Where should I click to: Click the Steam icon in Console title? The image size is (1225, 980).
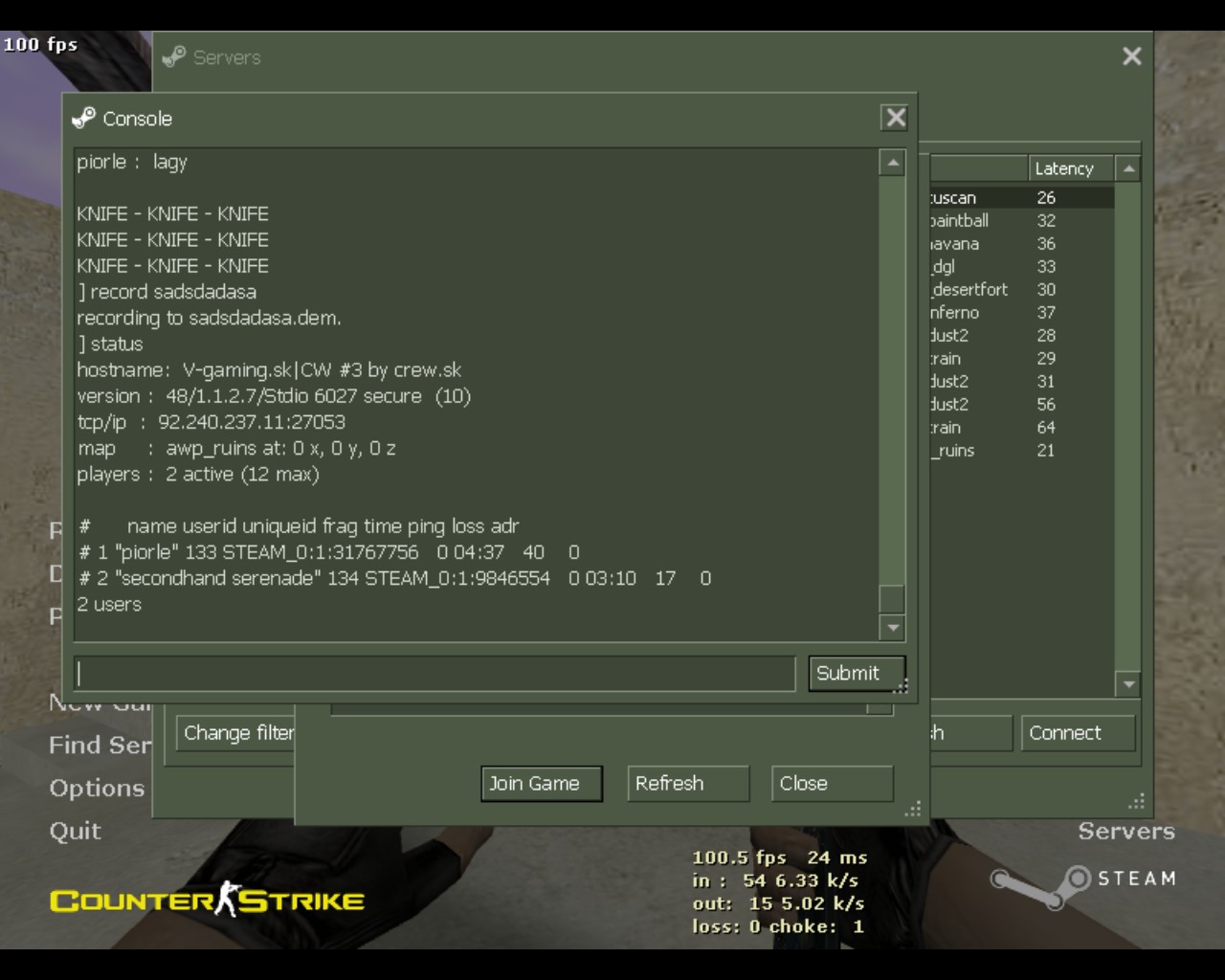[84, 118]
